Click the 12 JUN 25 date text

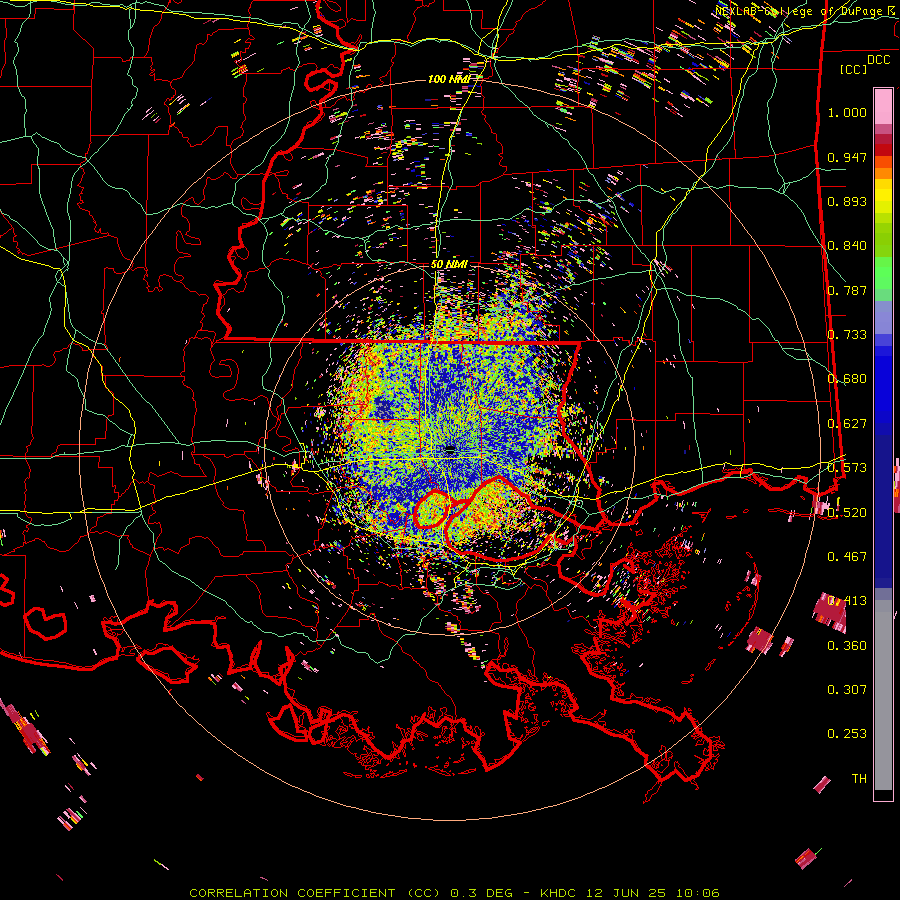(x=624, y=893)
